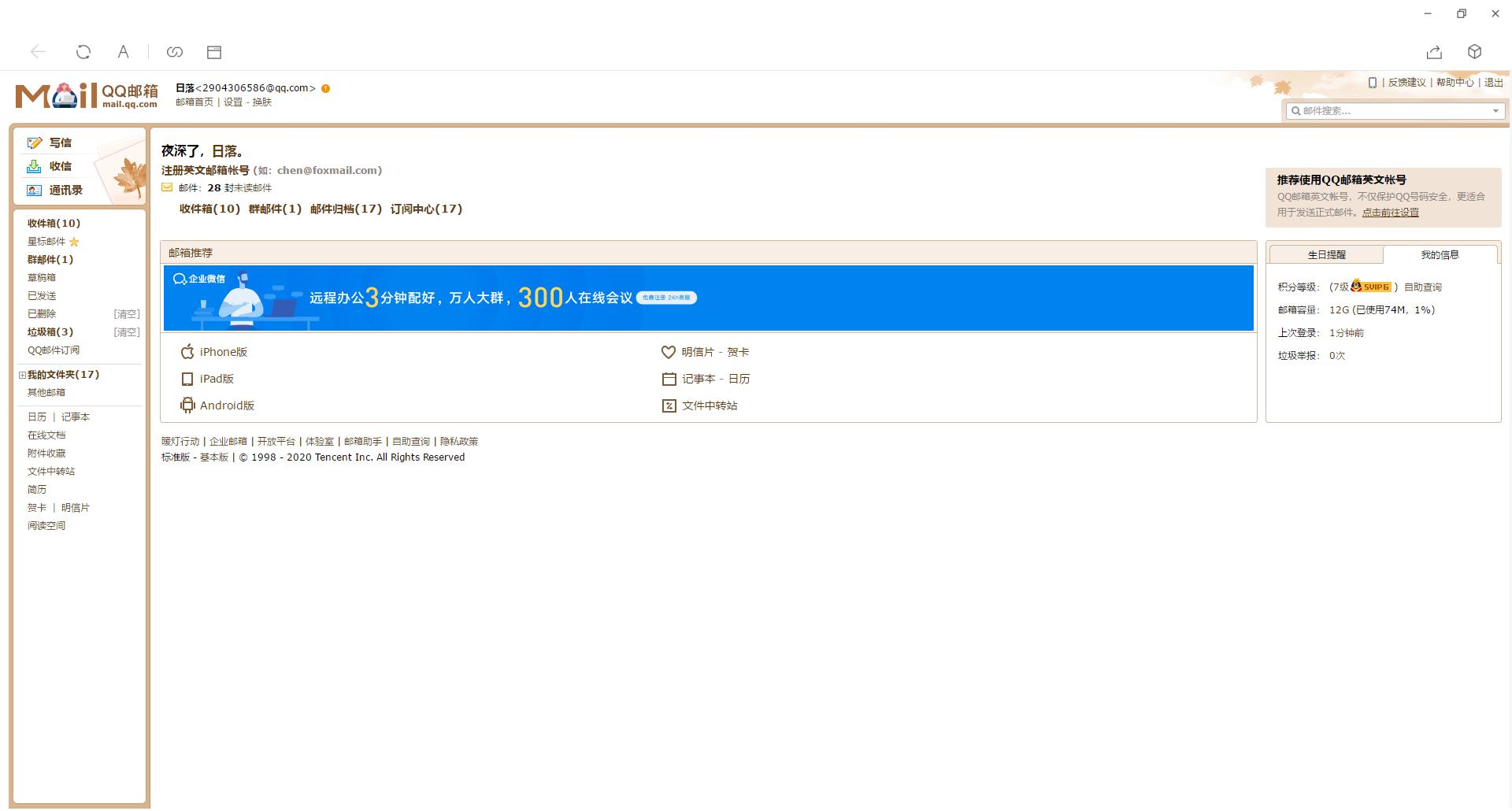Click orange notice icon beside email address
Screen dimensions: 1512x811
(325, 88)
